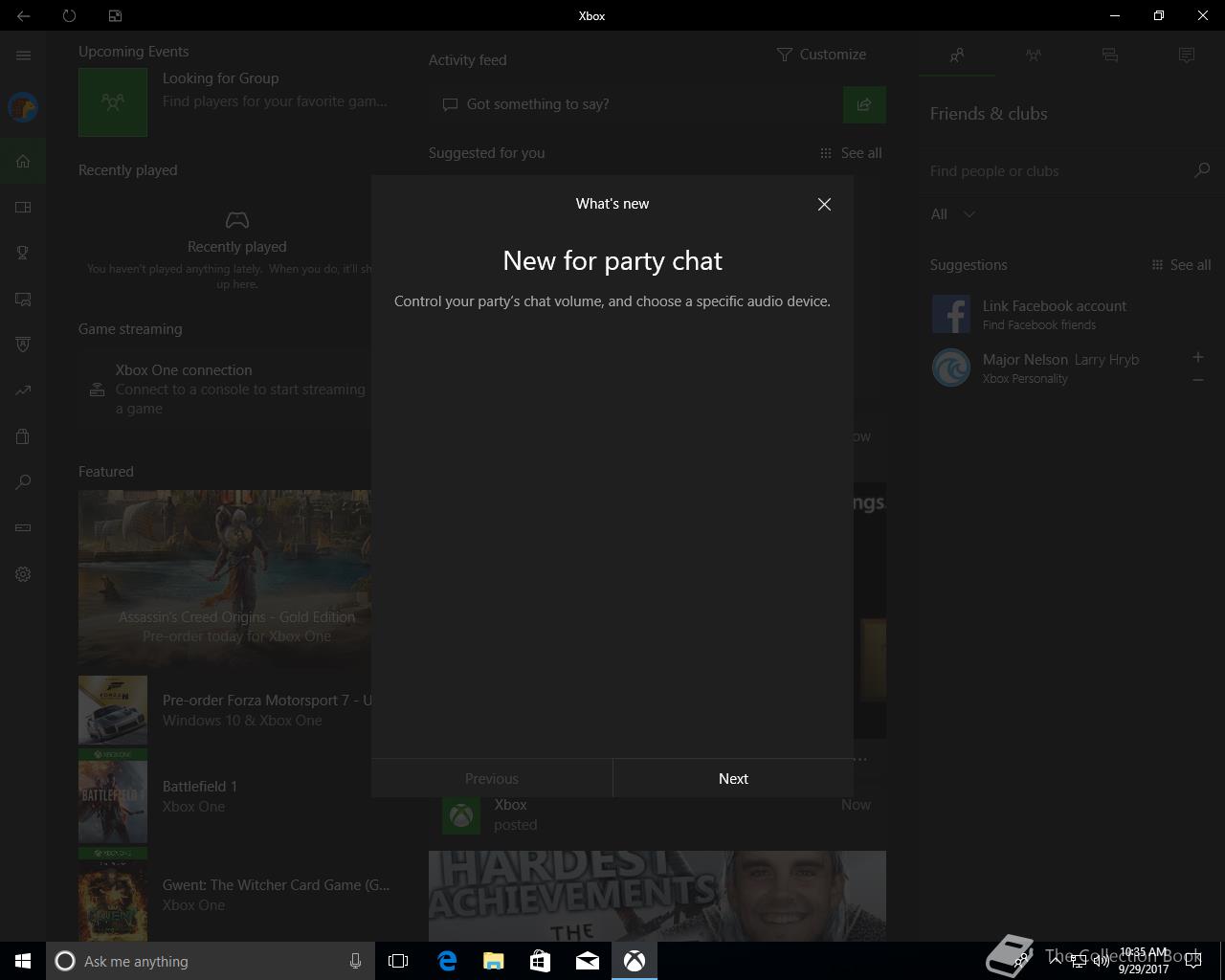Click See all next to Suggestions
This screenshot has height=980, width=1225.
(x=1181, y=265)
